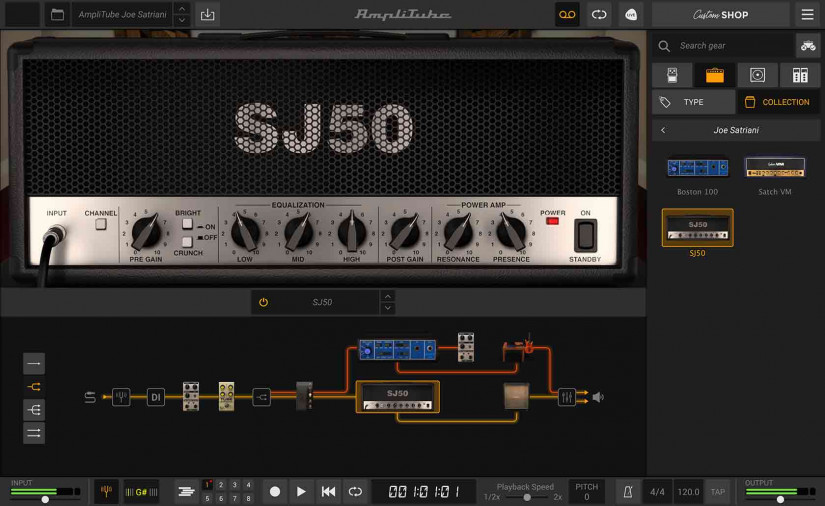Open the SJ50 model name selector
825x506 pixels.
pyautogui.click(x=322, y=302)
